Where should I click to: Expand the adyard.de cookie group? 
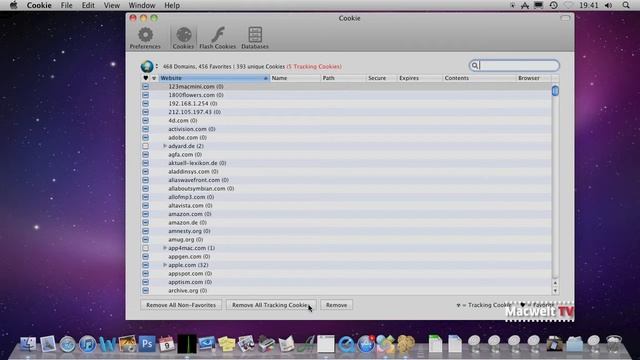point(164,146)
